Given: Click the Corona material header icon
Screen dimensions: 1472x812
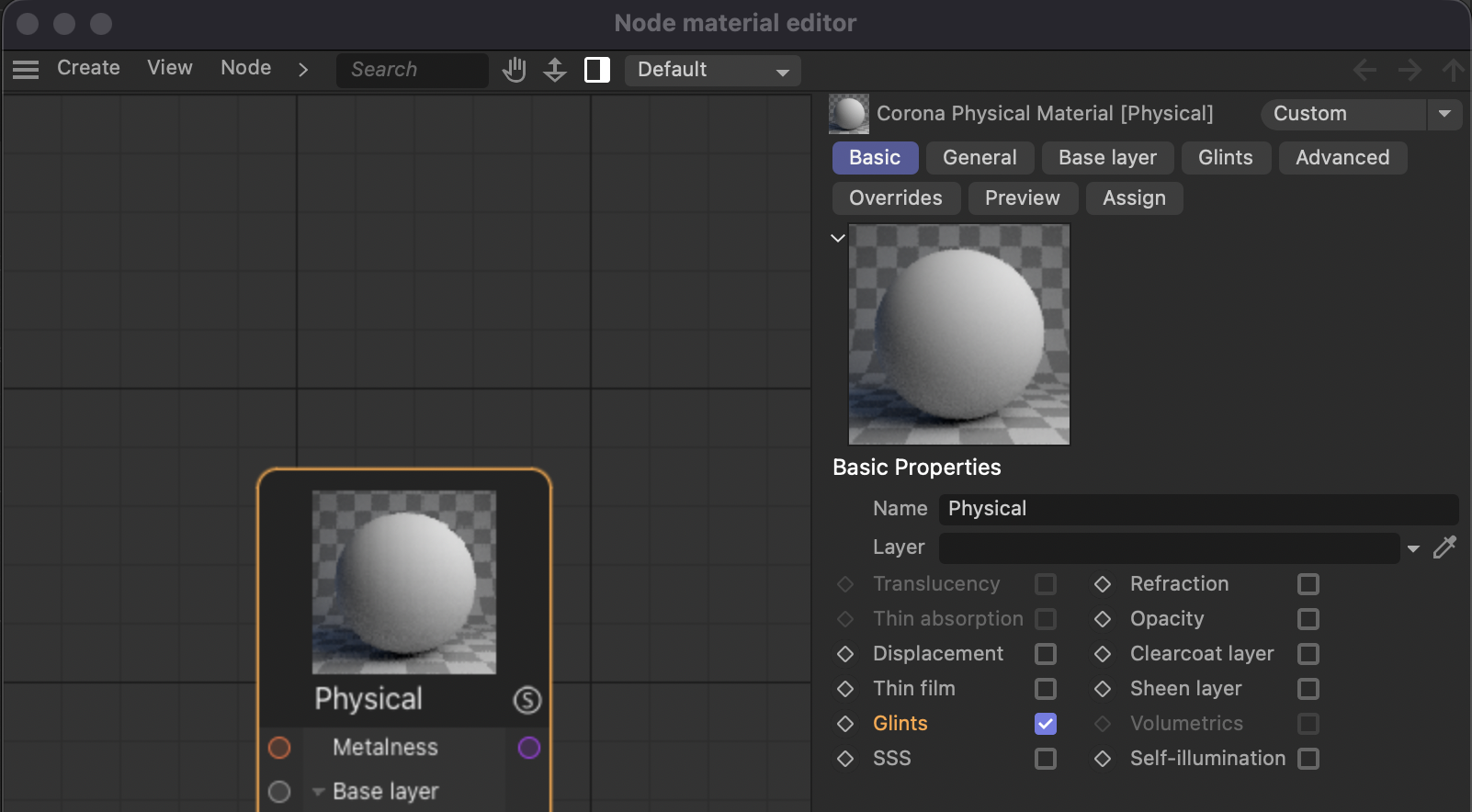Looking at the screenshot, I should 848,114.
